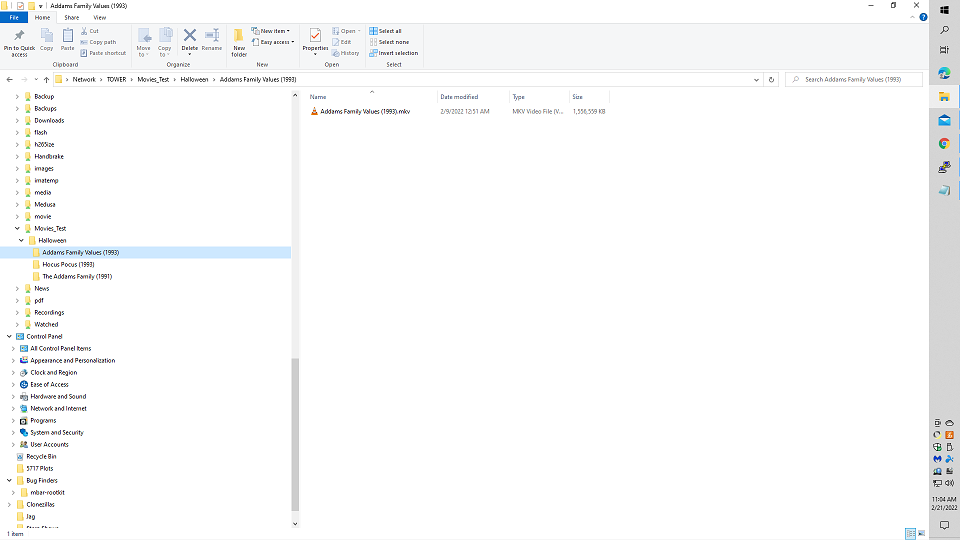Click Invert selection in the ribbon
This screenshot has height=540, width=960.
coord(394,53)
